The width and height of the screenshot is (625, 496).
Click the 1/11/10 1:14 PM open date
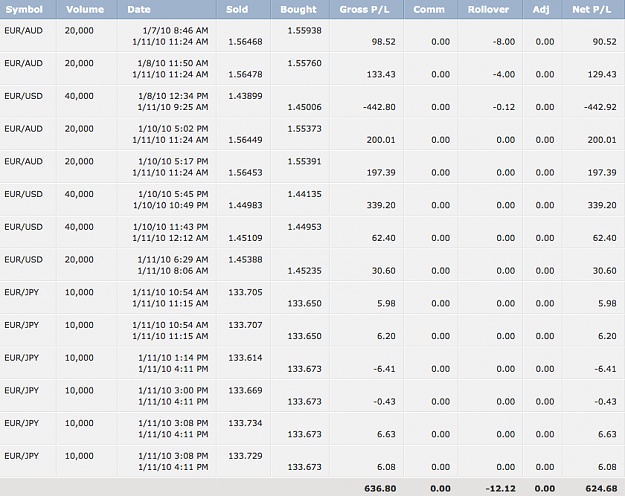173,358
